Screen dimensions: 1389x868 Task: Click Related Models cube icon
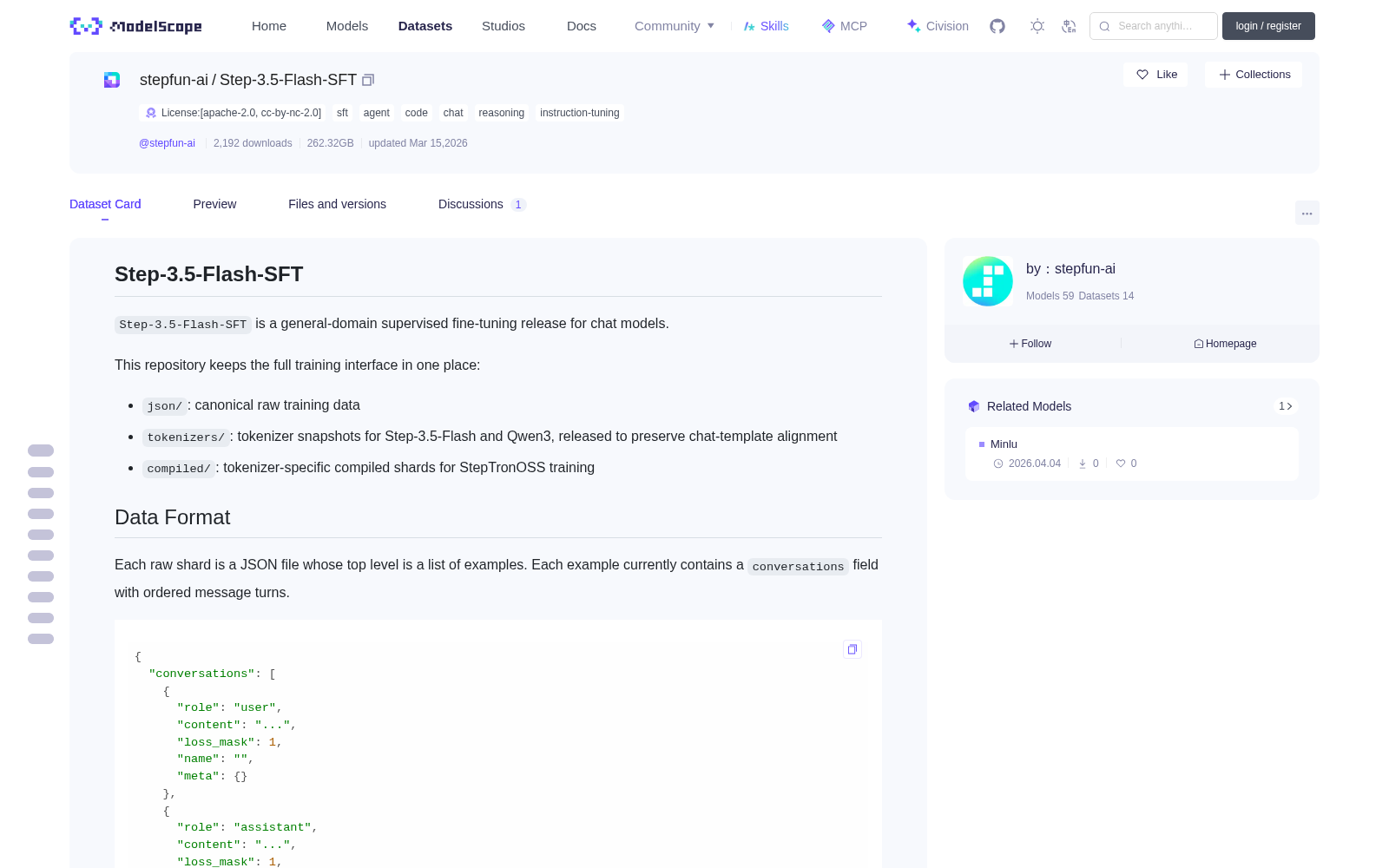[974, 406]
